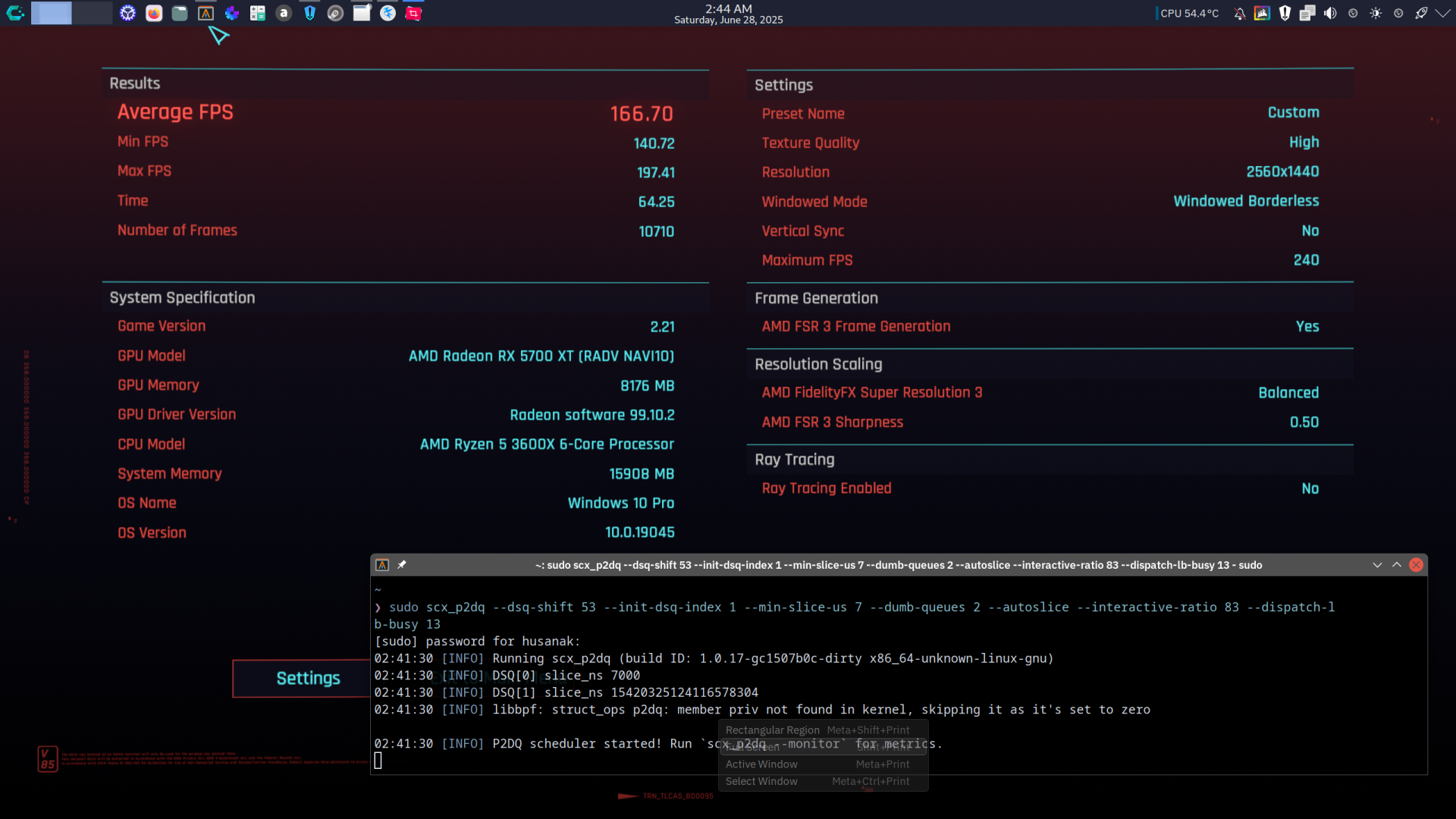Open the file manager folder icon
Image resolution: width=1456 pixels, height=819 pixels.
click(x=180, y=13)
